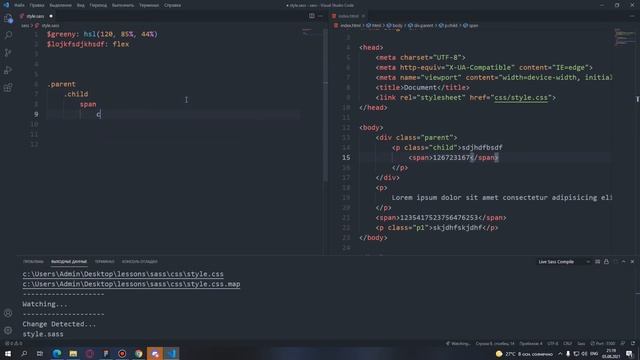Open the Выделение menu
Image resolution: width=640 pixels, height=360 pixels.
click(60, 5)
